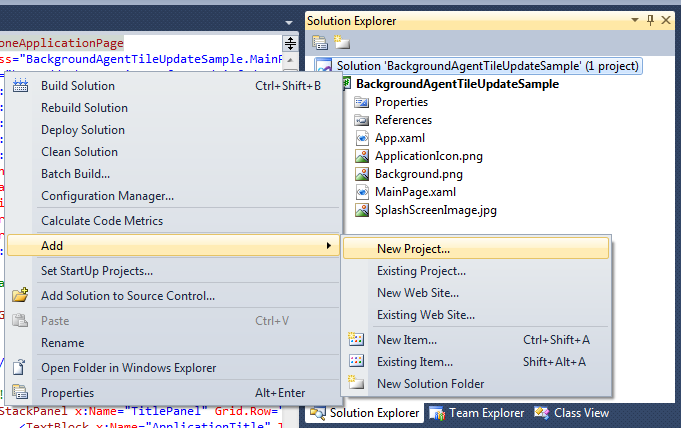Select Existing Item in submenu
Image resolution: width=681 pixels, height=428 pixels.
pos(476,362)
